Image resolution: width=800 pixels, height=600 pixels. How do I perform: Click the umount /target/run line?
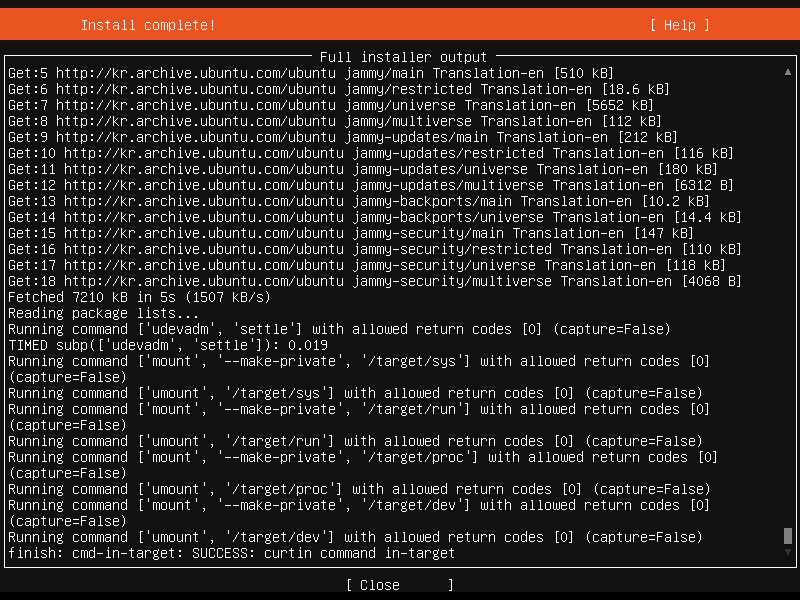[x=355, y=441]
